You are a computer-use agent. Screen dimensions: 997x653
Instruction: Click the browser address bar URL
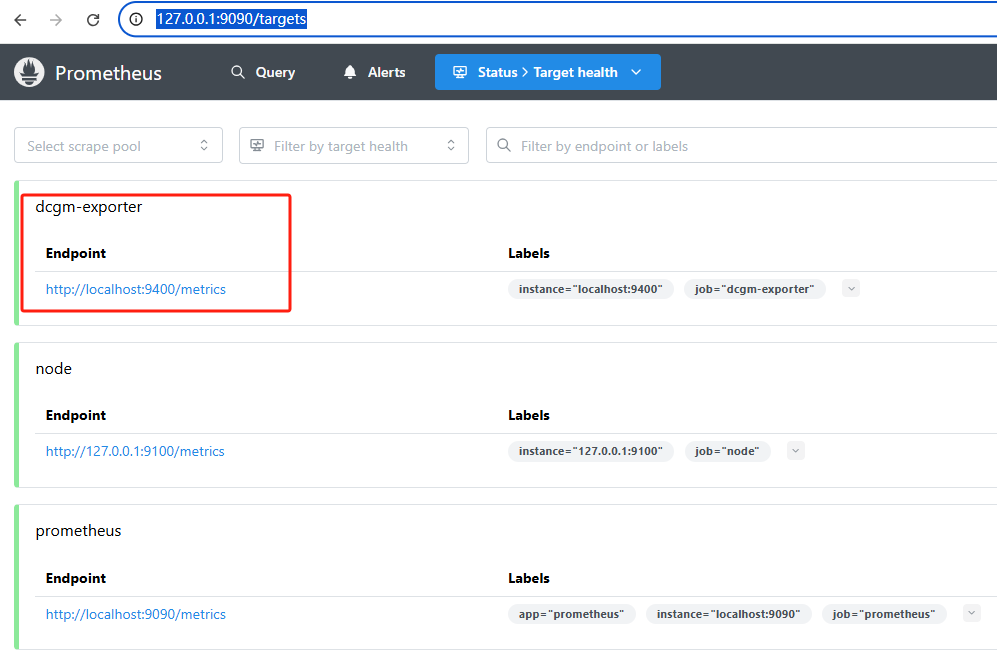tap(231, 19)
